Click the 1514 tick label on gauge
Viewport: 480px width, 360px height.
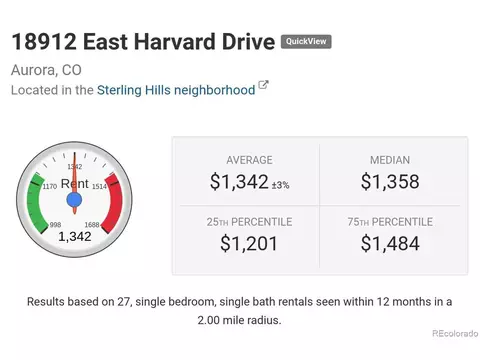[x=99, y=186]
